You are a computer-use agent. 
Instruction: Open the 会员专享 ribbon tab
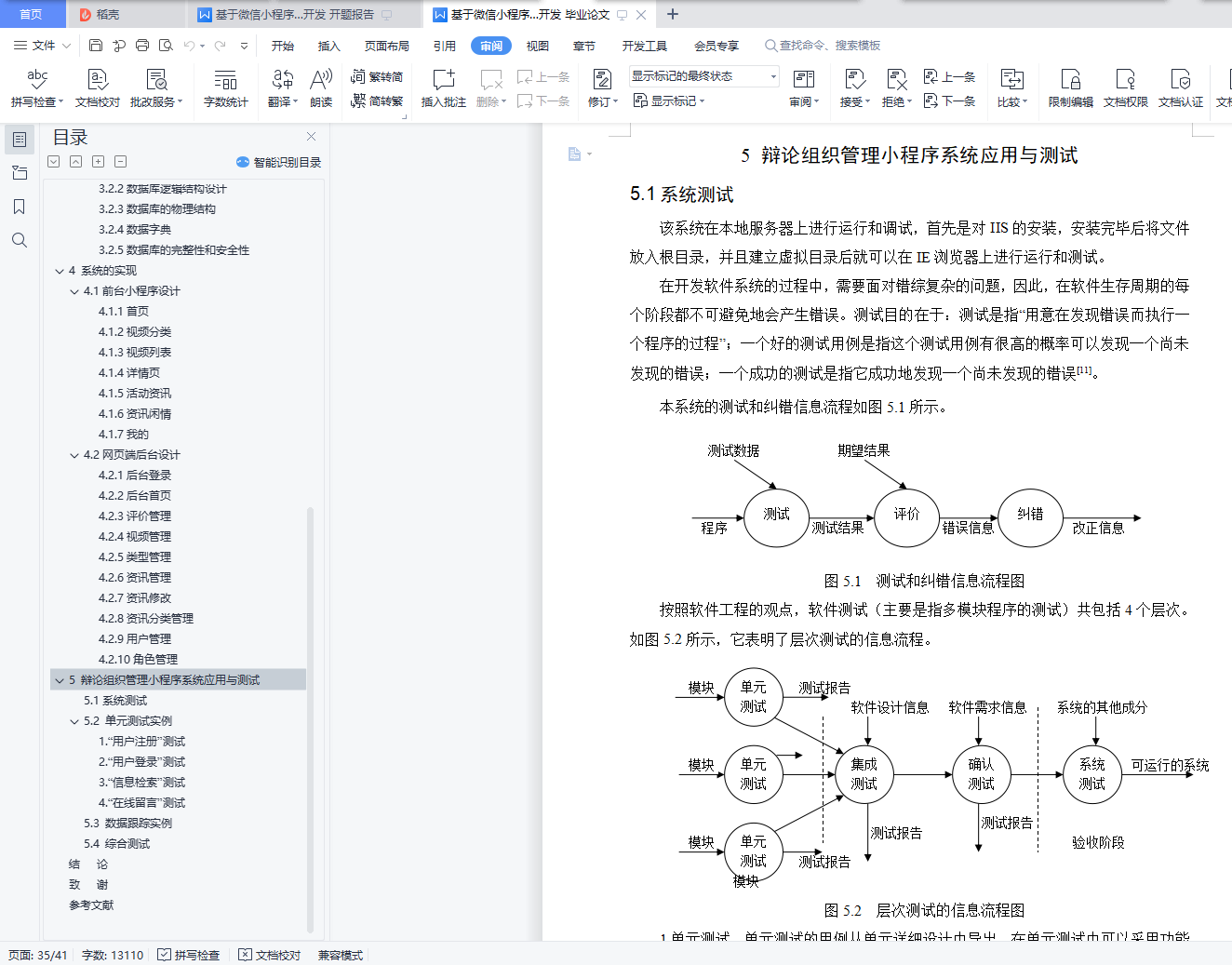[x=716, y=46]
